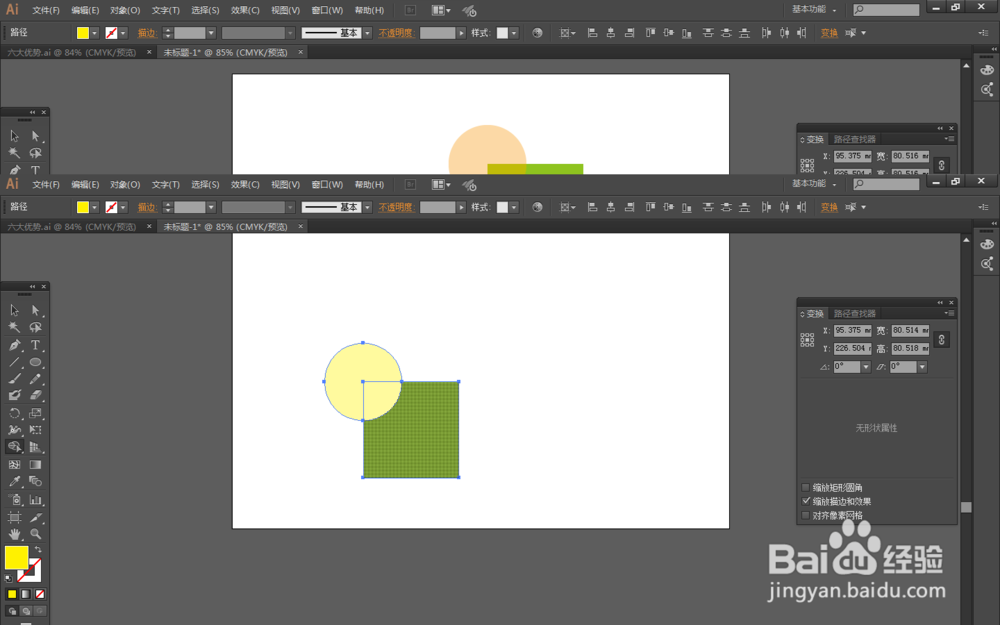Select the Free Transform tool
The image size is (1000, 625).
tap(36, 430)
